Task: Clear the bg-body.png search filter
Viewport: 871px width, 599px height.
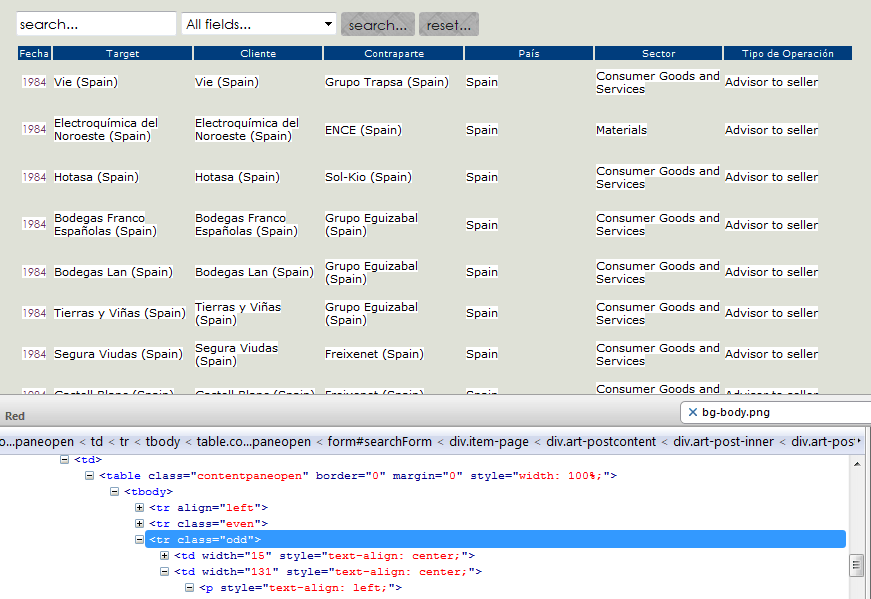Action: (x=692, y=412)
